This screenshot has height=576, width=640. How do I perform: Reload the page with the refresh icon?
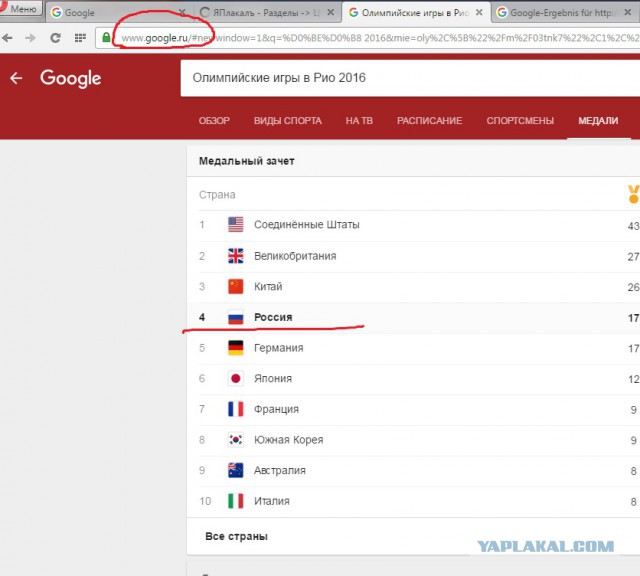[x=56, y=38]
